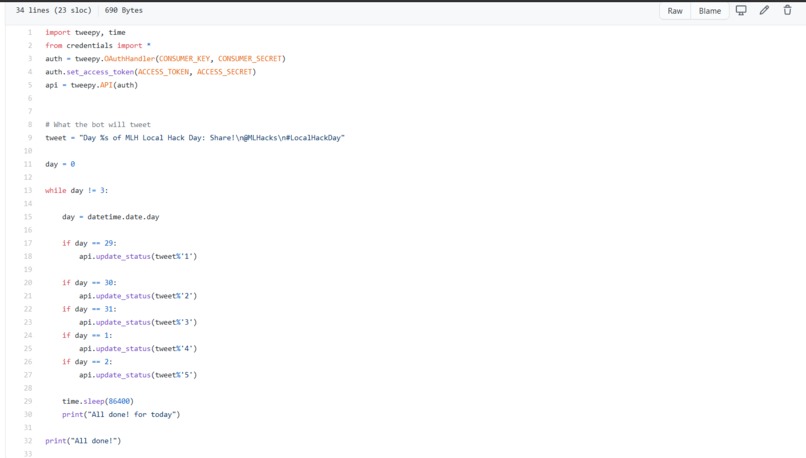
Task: Click the 'from credentials import *' line
Action: [98, 46]
